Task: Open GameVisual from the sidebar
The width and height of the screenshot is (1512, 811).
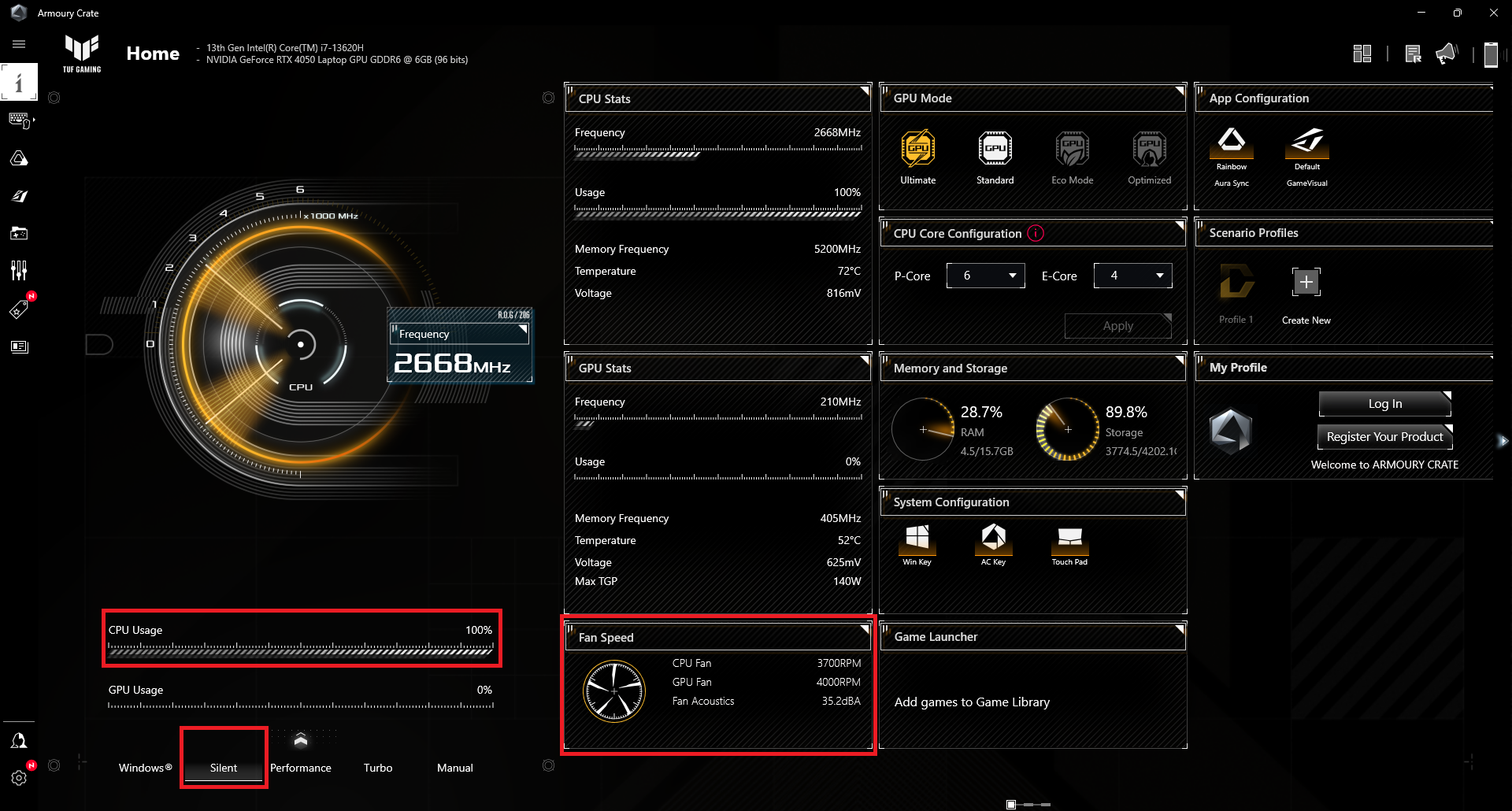Action: (19, 196)
